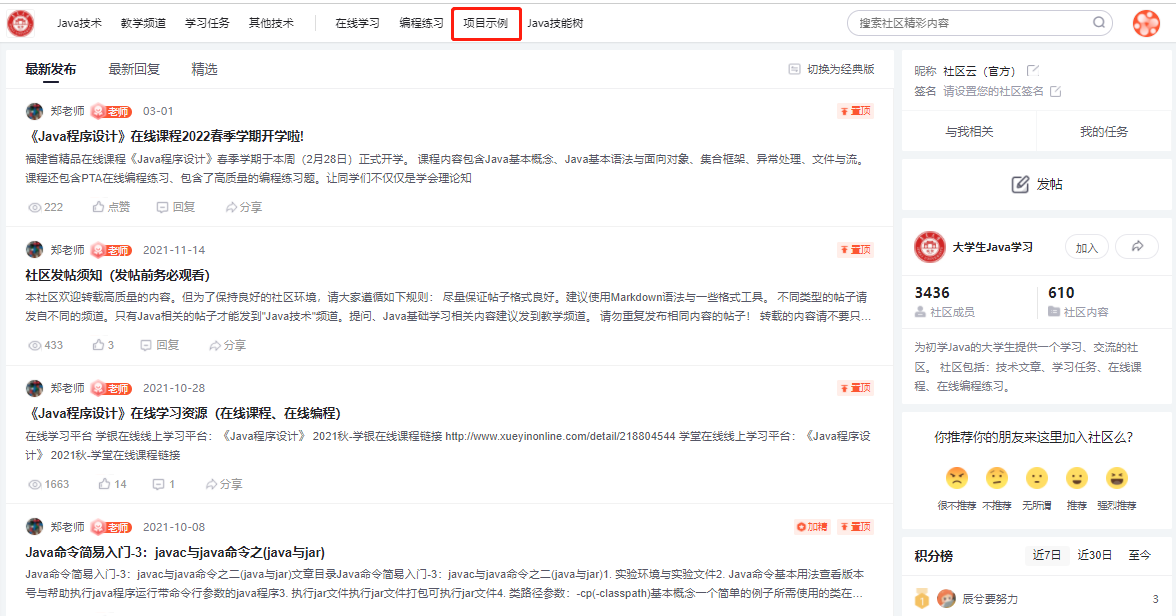Screen dimensions: 1176x616
Task: Select the 强烈推荐 grinning face emoji
Action: pos(1117,478)
